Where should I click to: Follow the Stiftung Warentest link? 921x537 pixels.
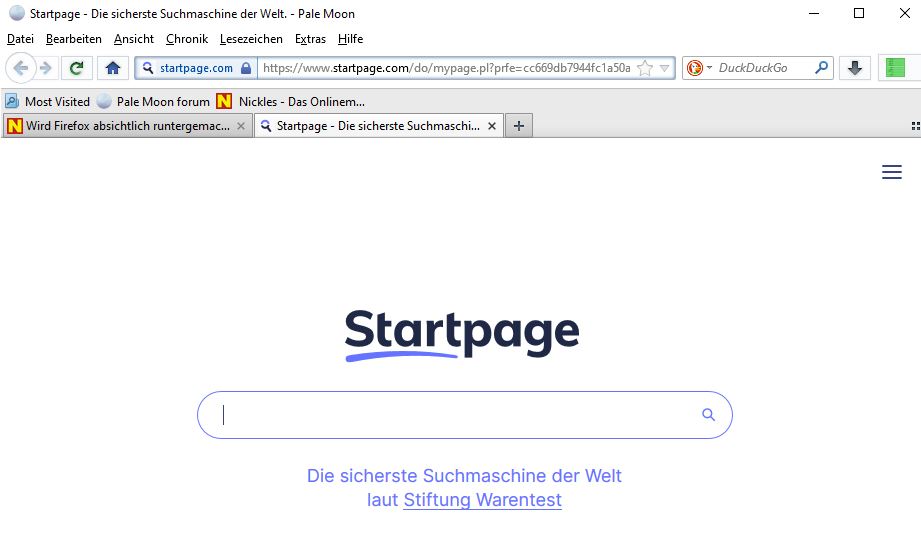pyautogui.click(x=482, y=500)
